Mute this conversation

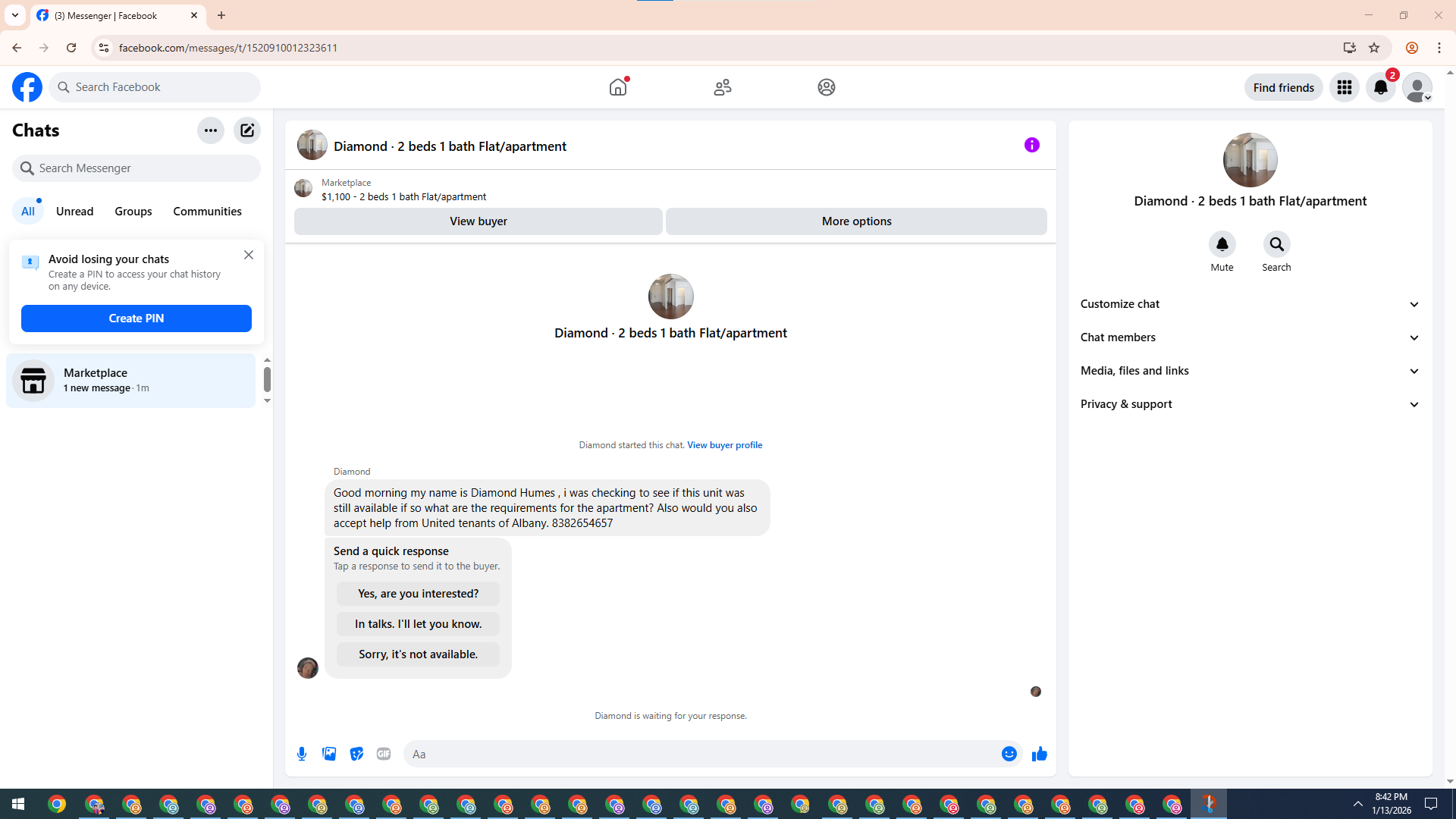1222,244
